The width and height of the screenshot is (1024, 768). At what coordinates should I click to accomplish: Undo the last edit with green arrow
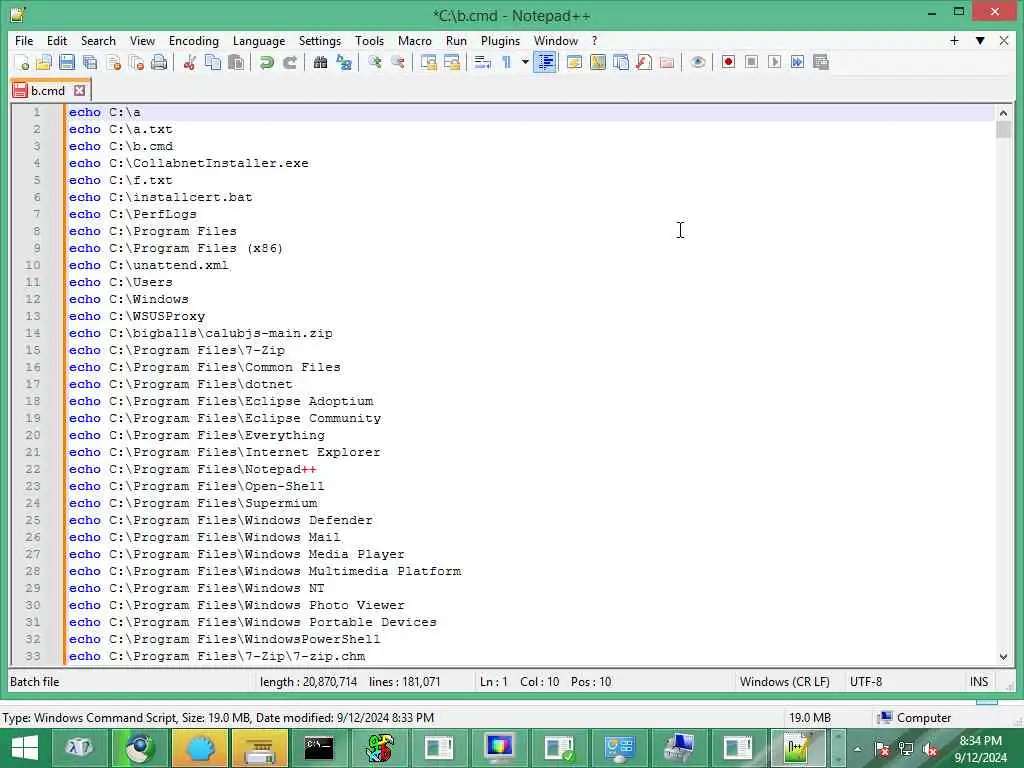(x=266, y=62)
